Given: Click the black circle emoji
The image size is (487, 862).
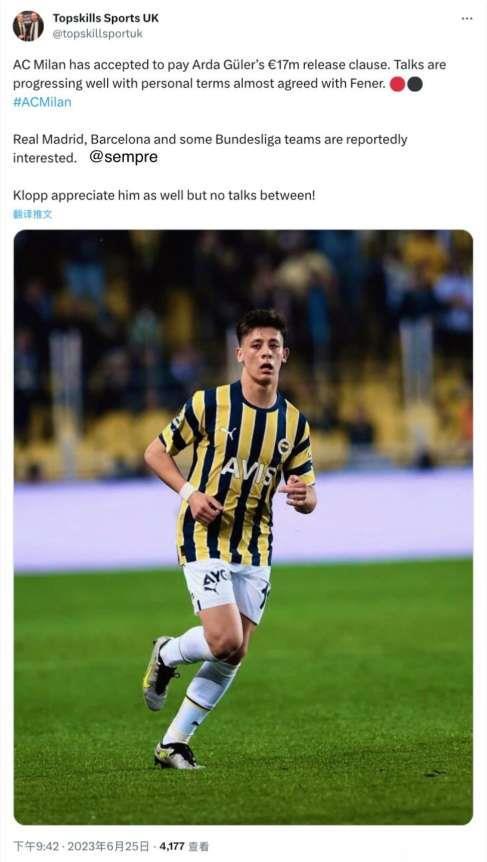Looking at the screenshot, I should click(x=415, y=84).
